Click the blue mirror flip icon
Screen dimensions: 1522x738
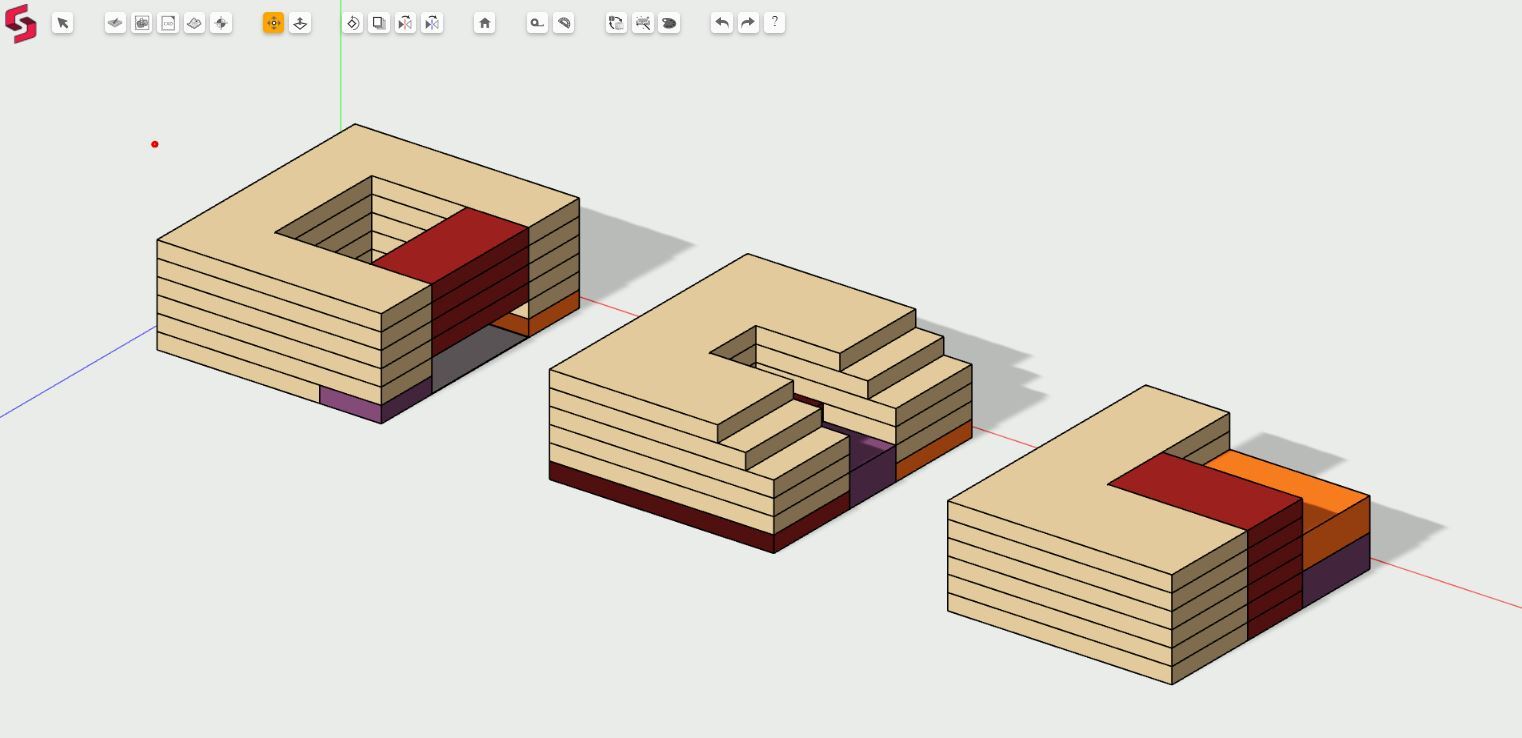432,22
